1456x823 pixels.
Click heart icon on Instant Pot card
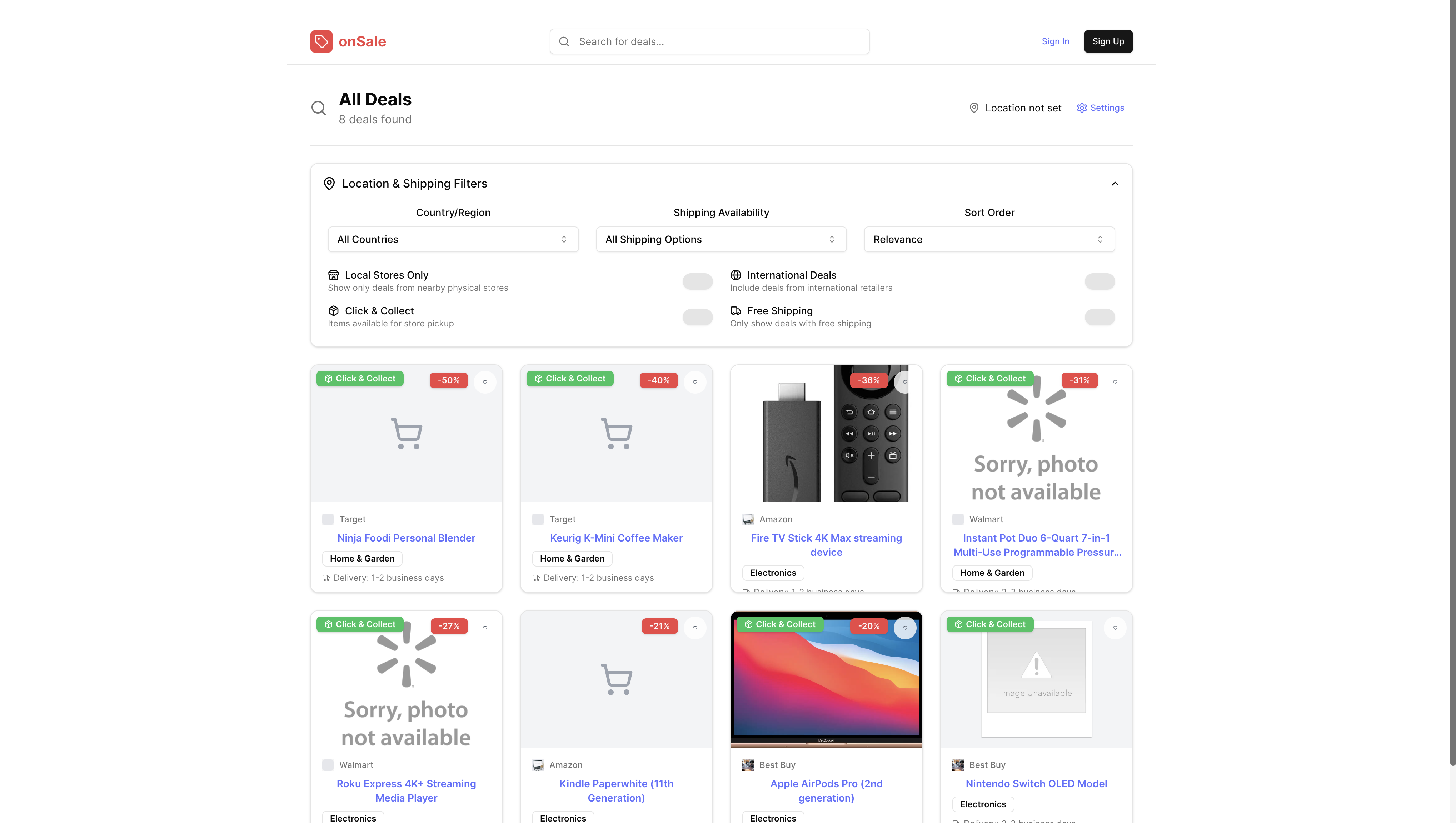click(1115, 382)
